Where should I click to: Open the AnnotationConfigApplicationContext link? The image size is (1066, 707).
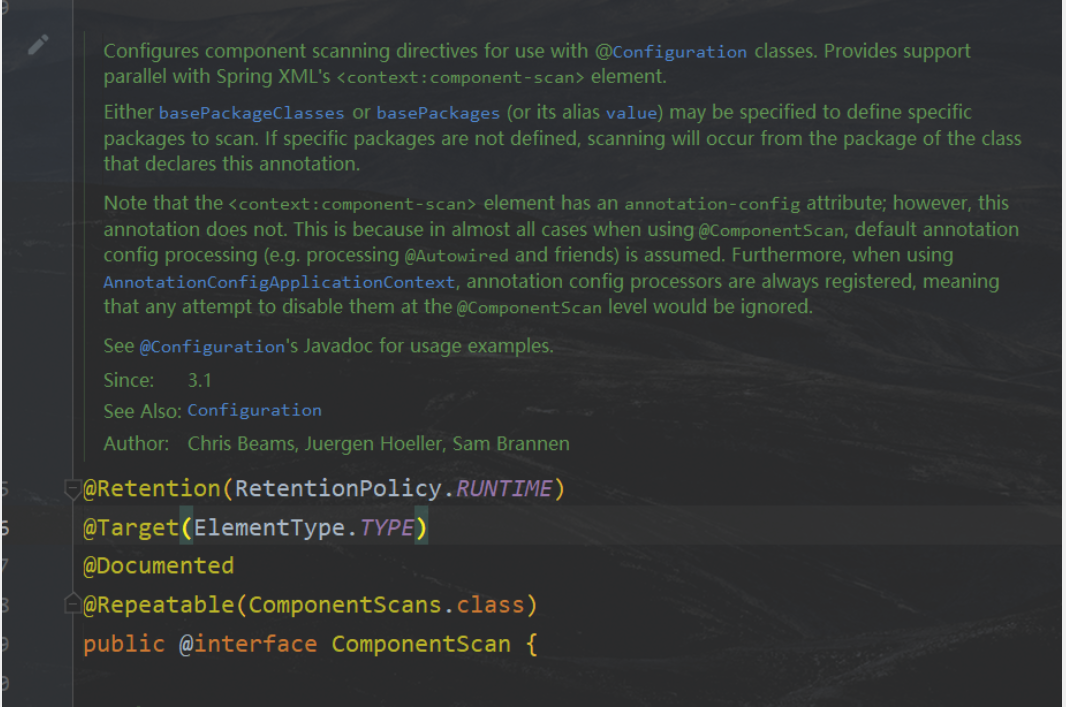(x=279, y=283)
